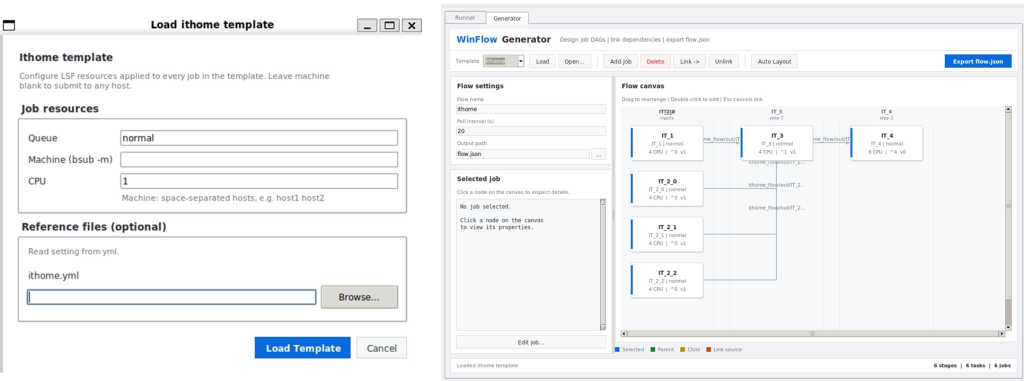Cancel the Load ithome template dialog
Viewport: 1024px width, 381px height.
click(381, 348)
